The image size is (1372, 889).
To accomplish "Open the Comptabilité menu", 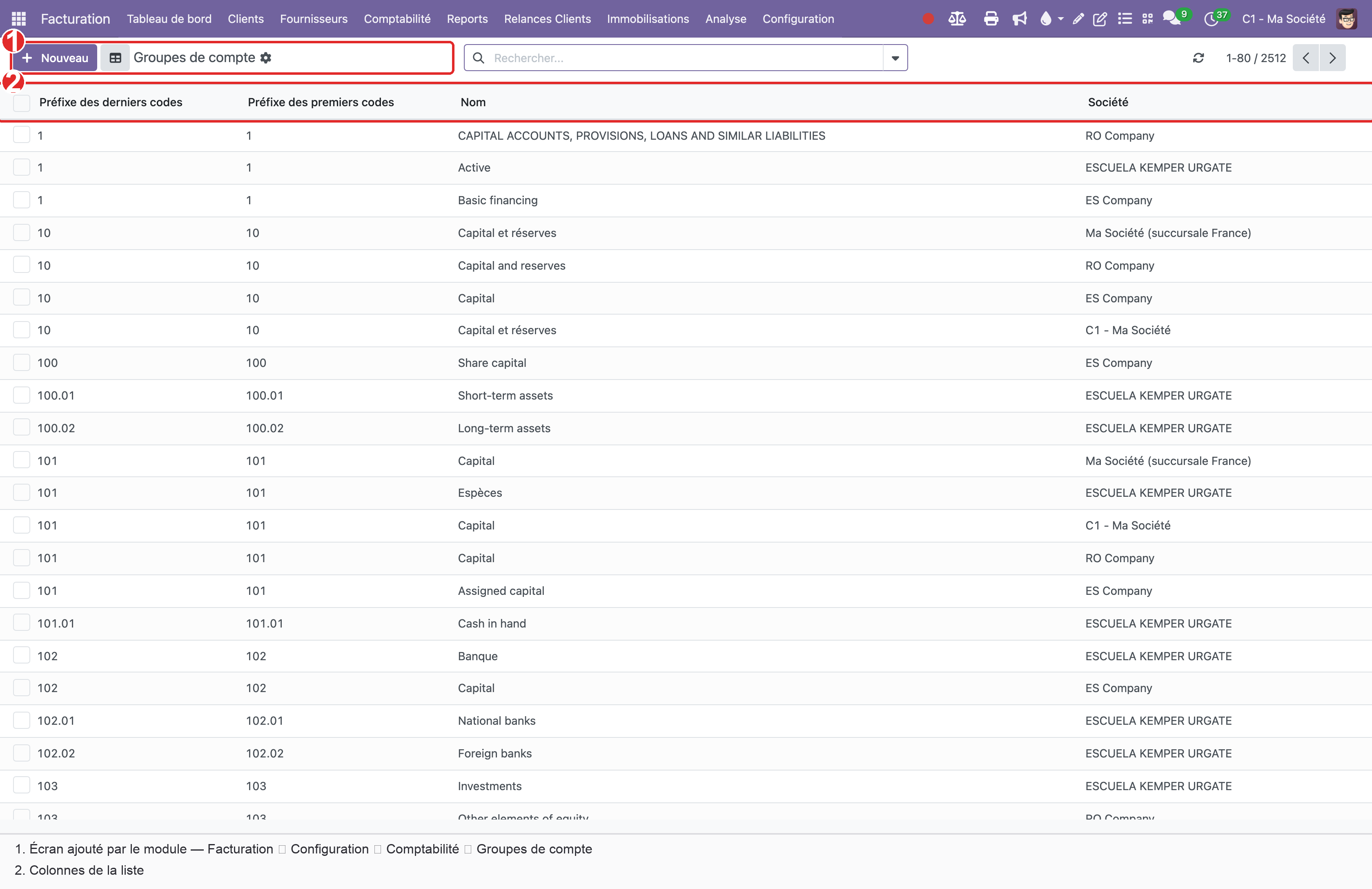I will (396, 18).
